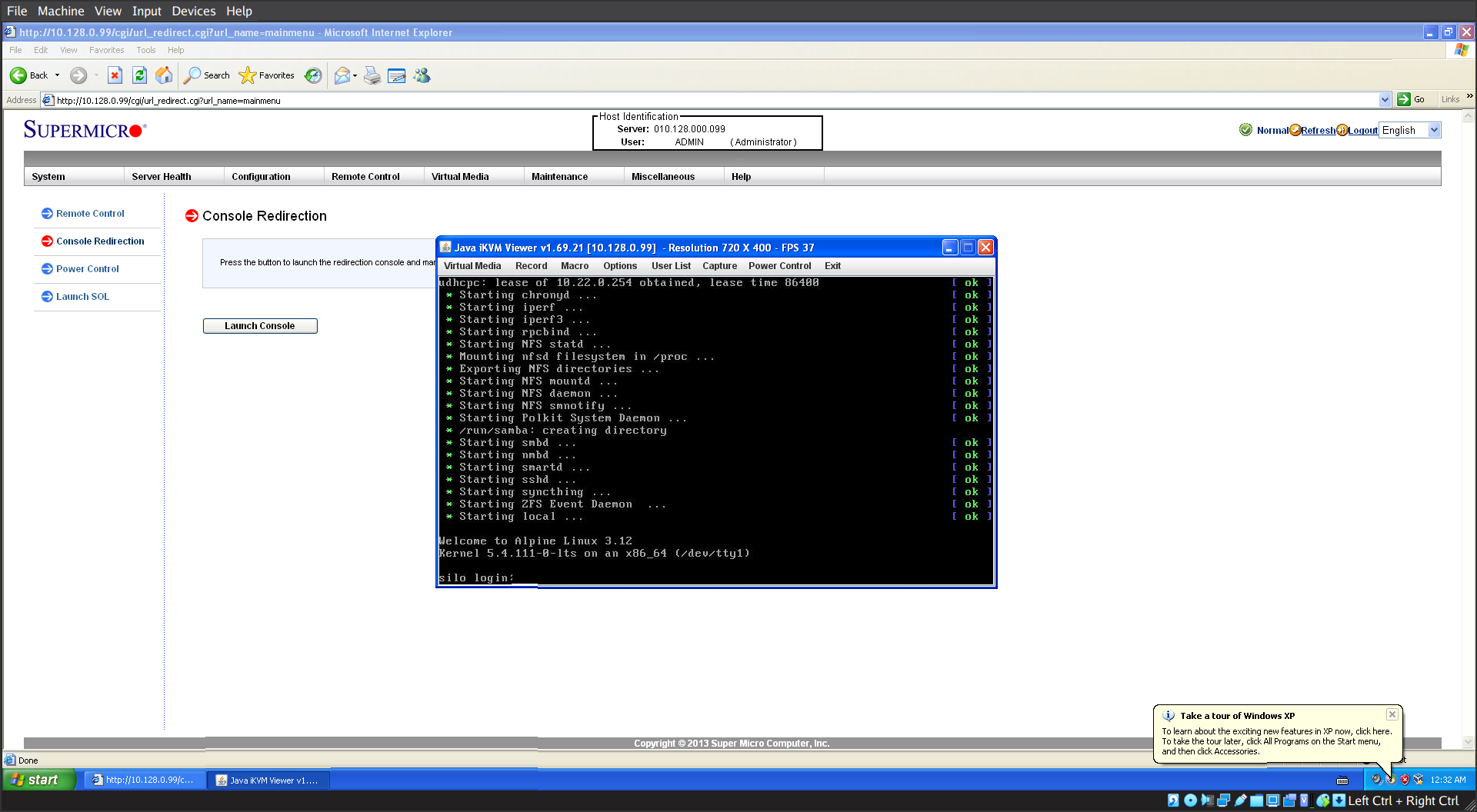This screenshot has width=1477, height=812.
Task: Open the IE Favorites menu
Action: (106, 50)
